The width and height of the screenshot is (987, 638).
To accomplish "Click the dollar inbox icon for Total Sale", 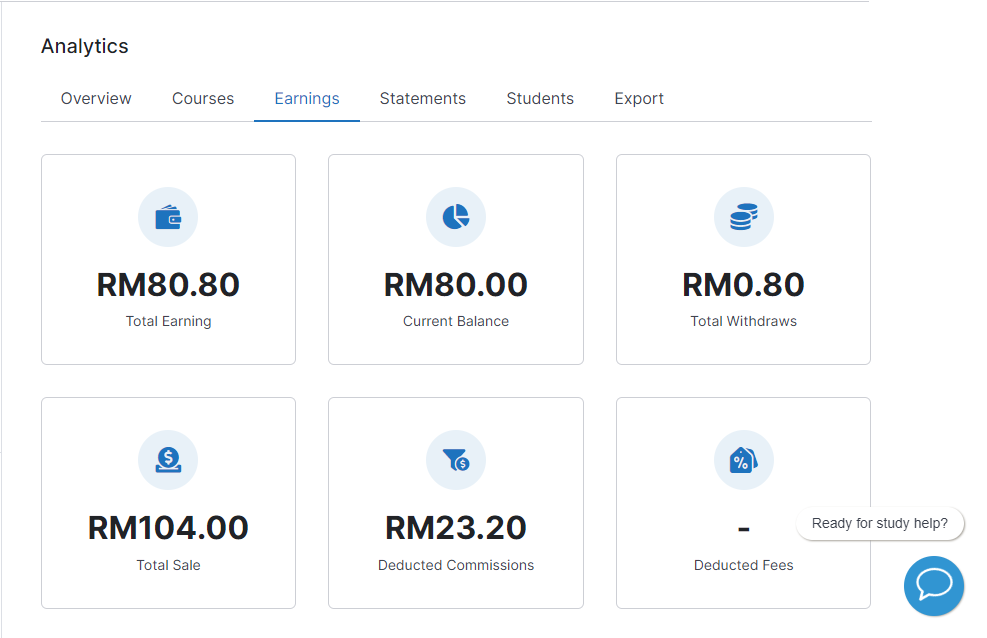I will [168, 460].
